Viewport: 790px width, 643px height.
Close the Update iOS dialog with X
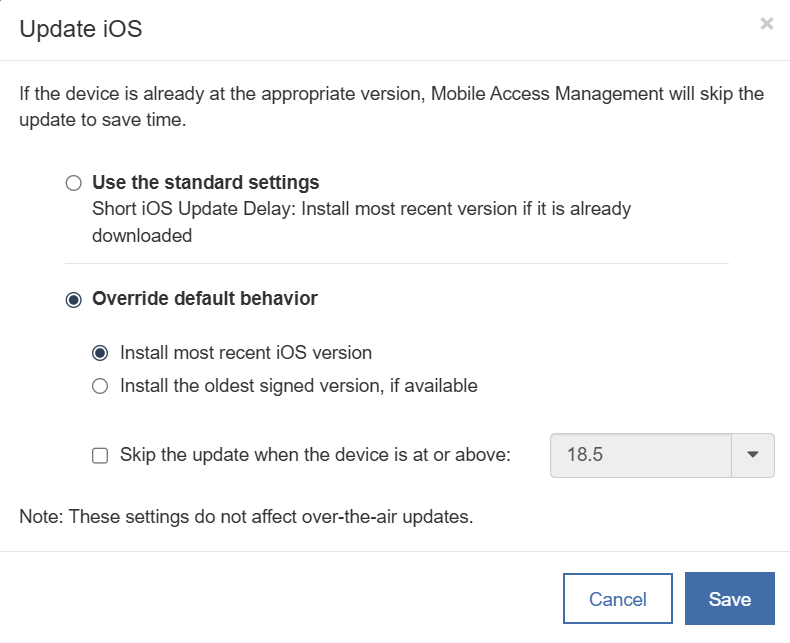click(x=766, y=24)
